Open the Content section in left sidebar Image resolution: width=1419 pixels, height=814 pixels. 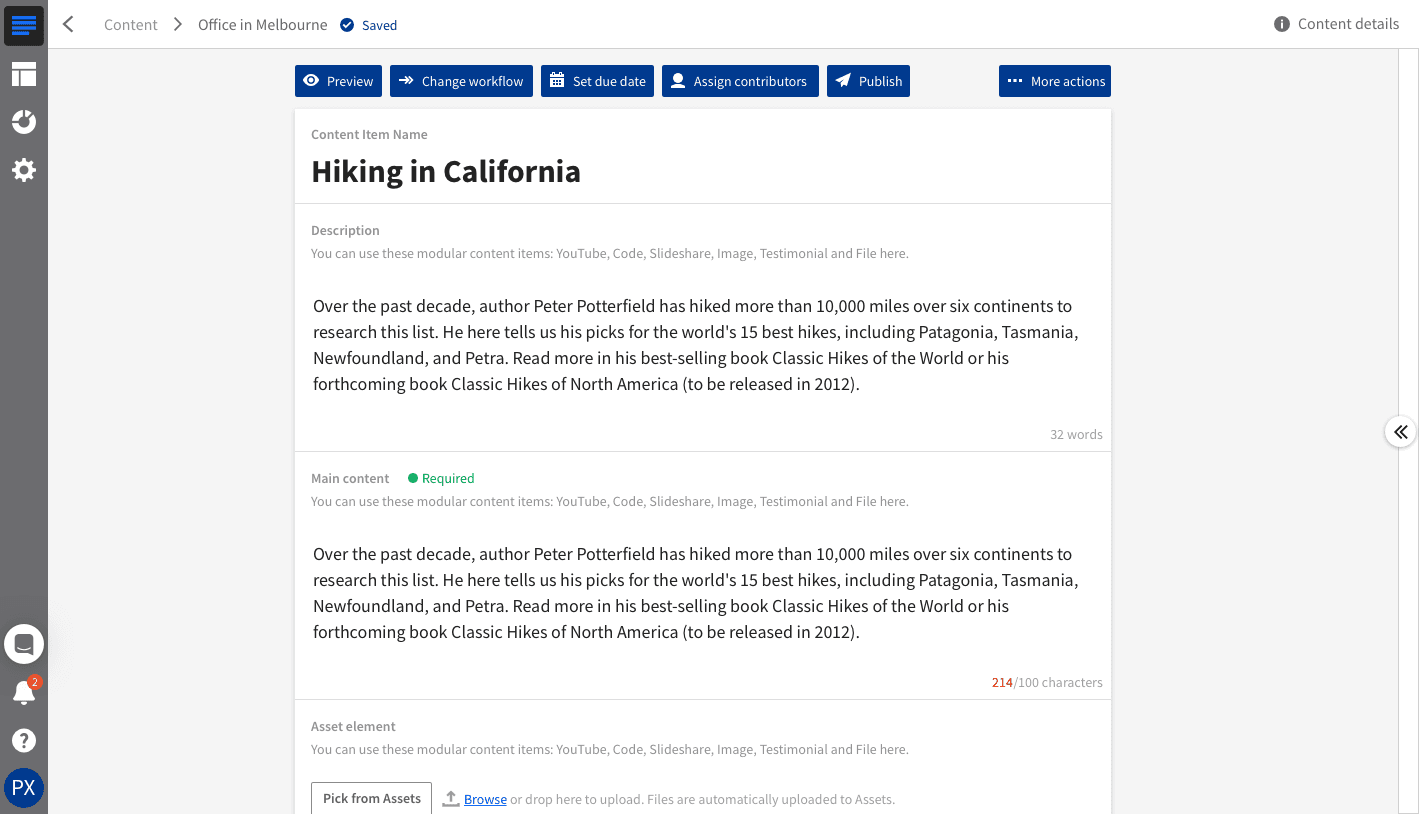[24, 25]
